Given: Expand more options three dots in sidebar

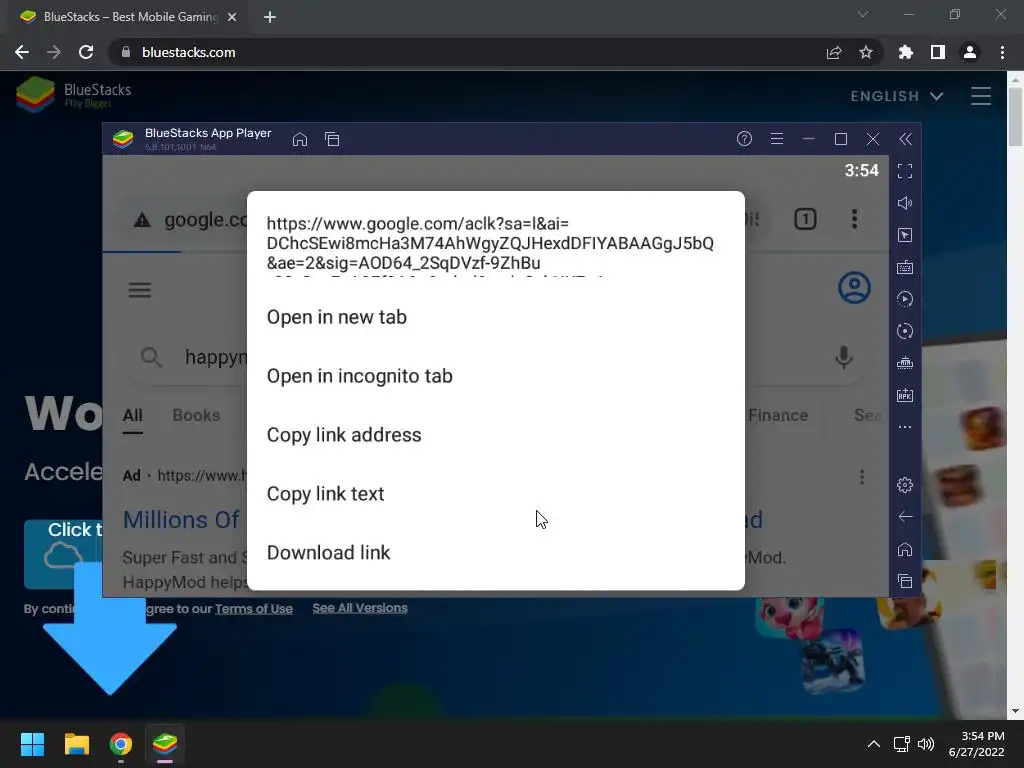Looking at the screenshot, I should 904,427.
